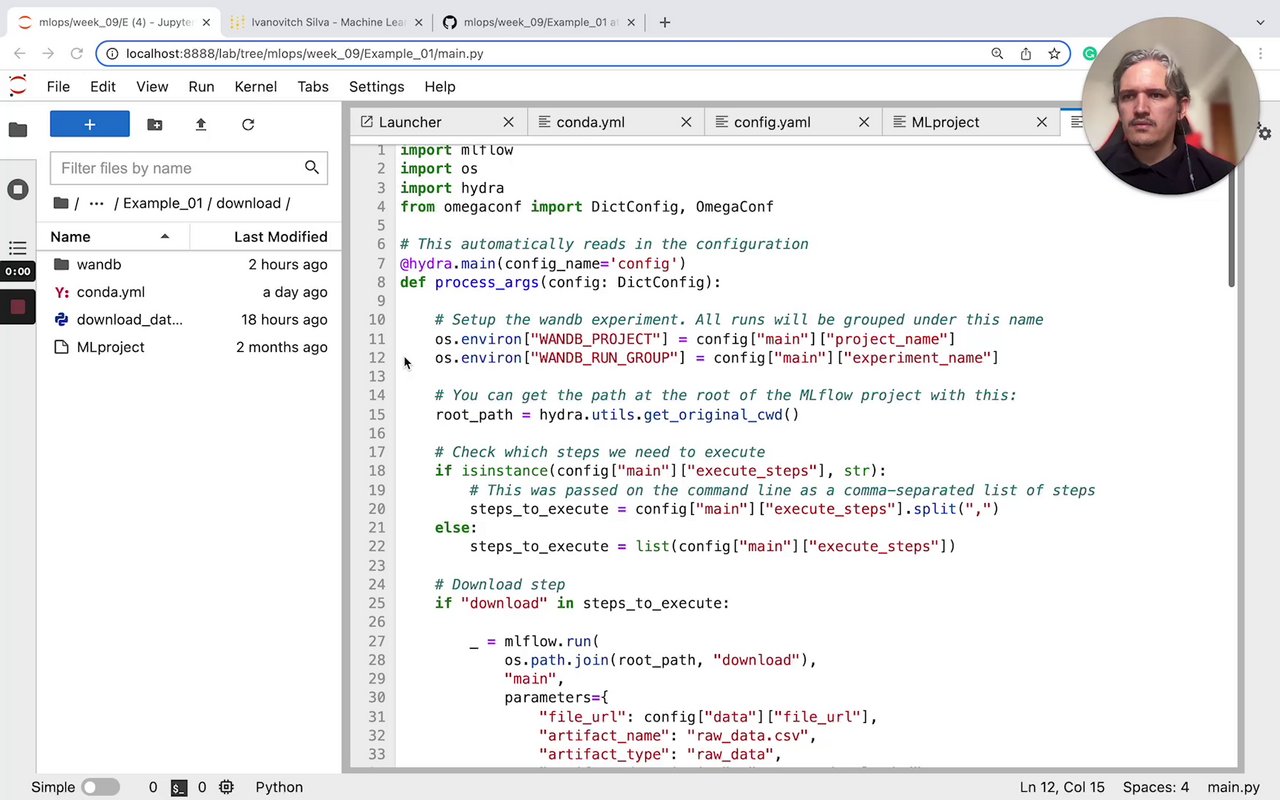Open the File Browser sidebar panel
This screenshot has width=1280, height=800.
pyautogui.click(x=17, y=129)
